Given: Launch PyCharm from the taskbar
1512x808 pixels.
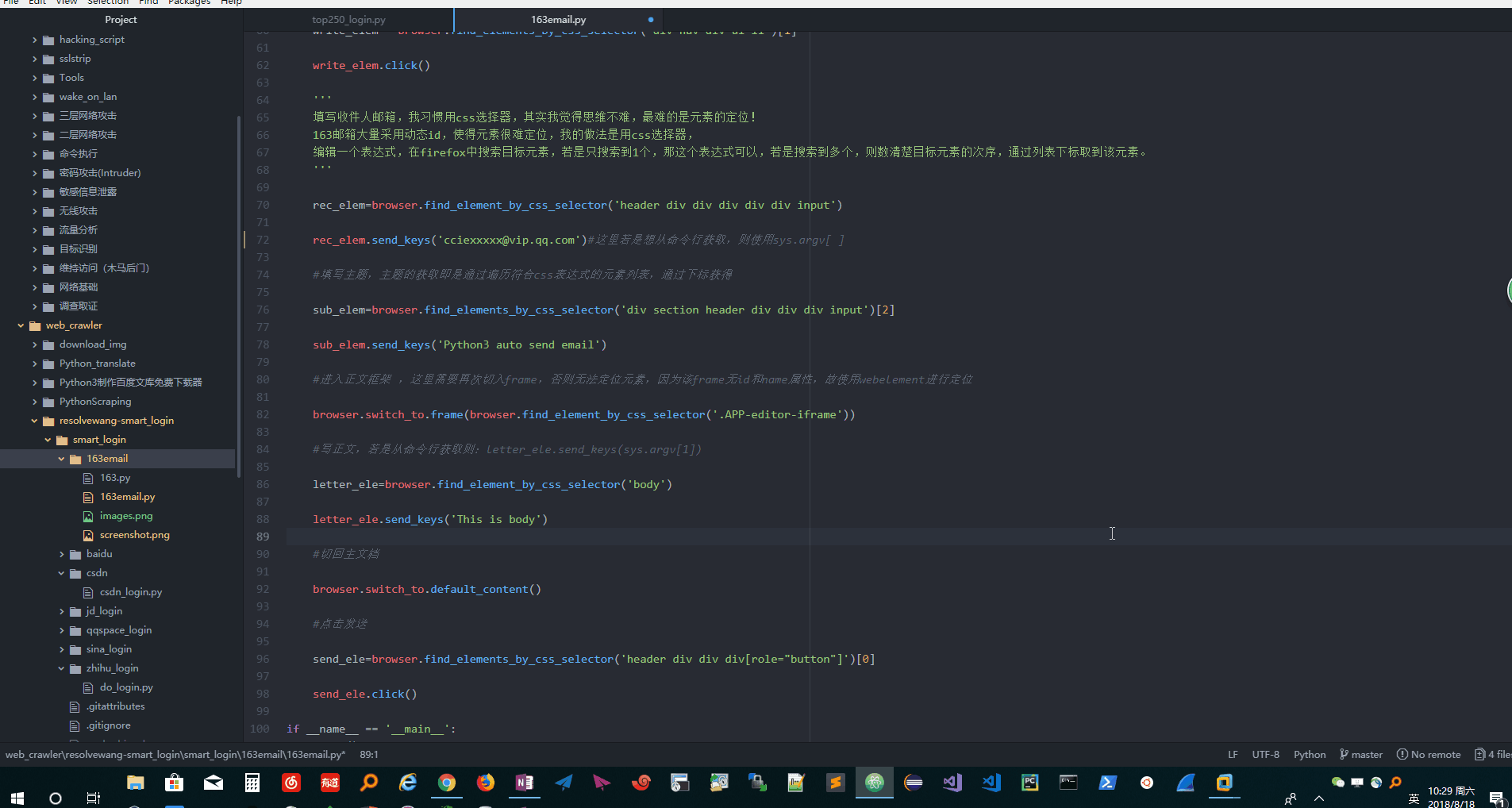Looking at the screenshot, I should tap(1030, 783).
